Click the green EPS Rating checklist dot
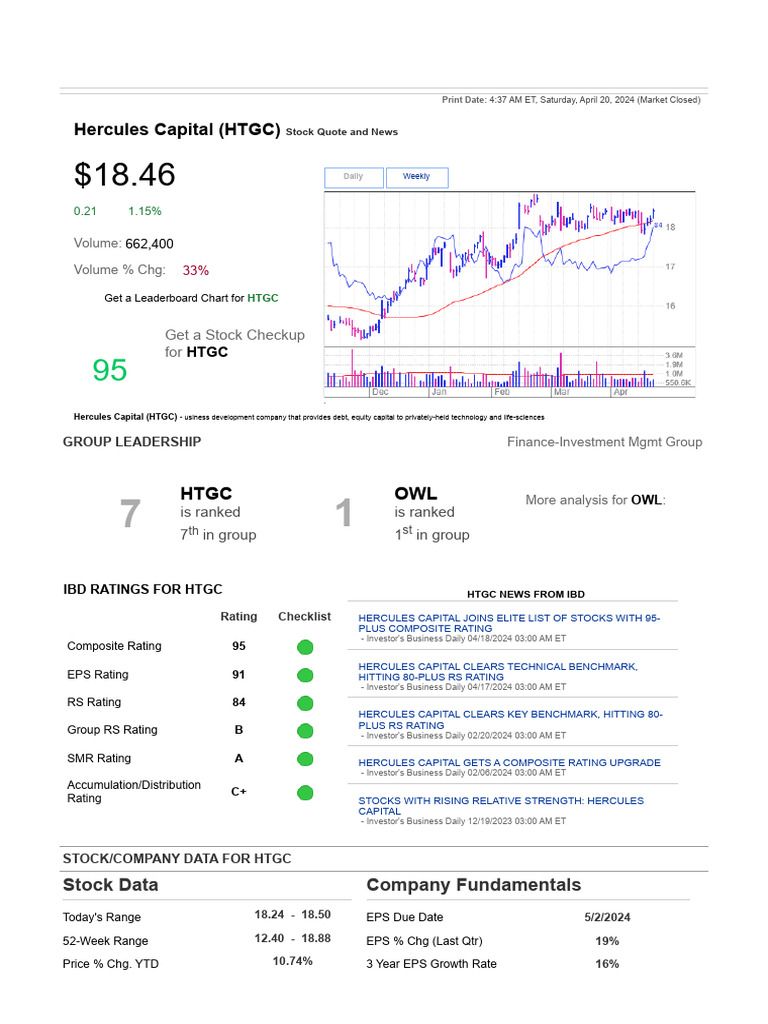The height and width of the screenshot is (1024, 768). point(305,675)
